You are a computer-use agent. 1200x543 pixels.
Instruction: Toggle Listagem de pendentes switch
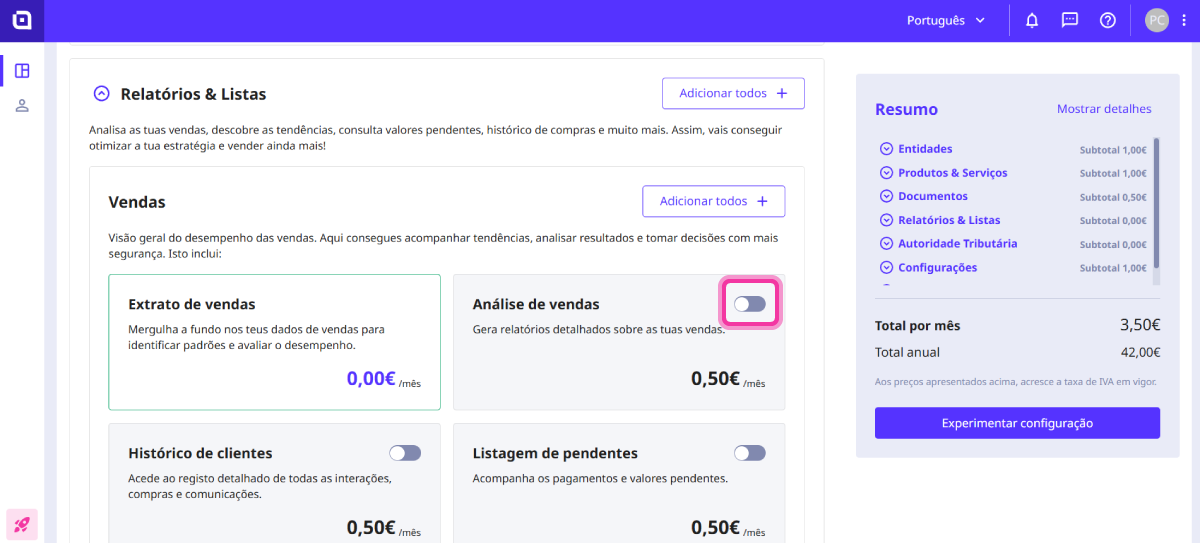[x=749, y=453]
